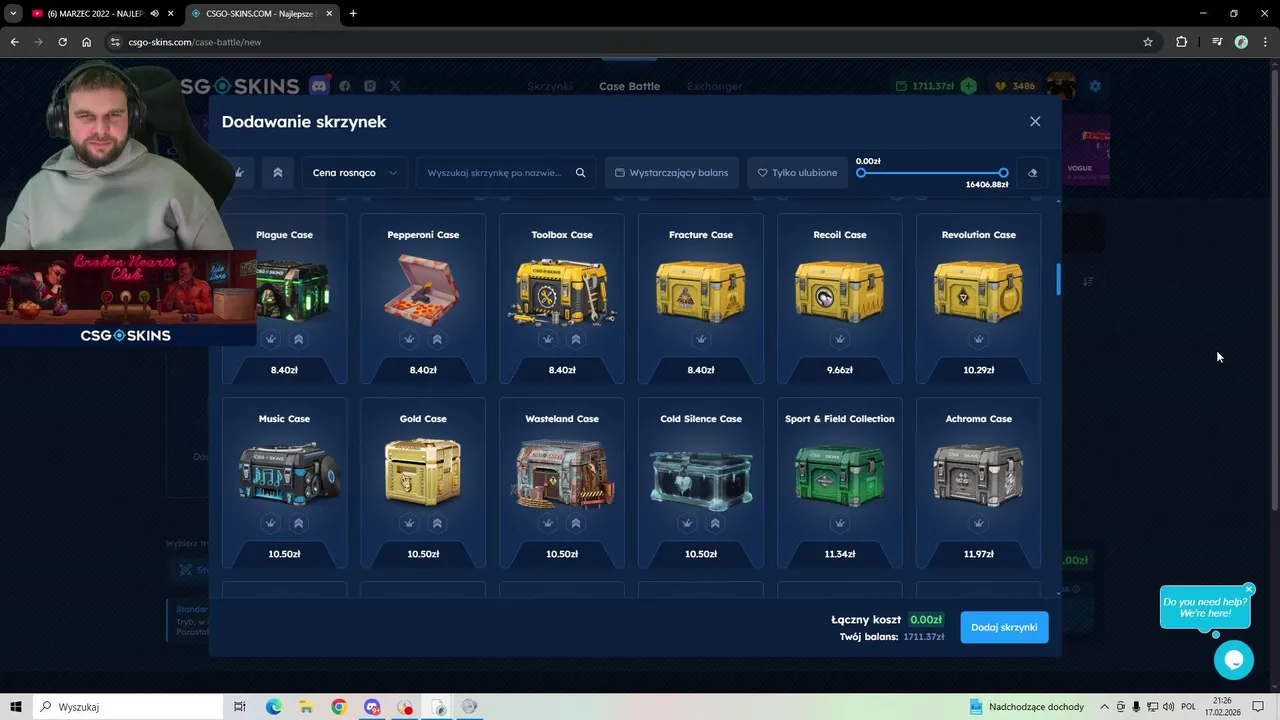This screenshot has height=720, width=1280.
Task: Select the Sport & Field Collection image
Action: click(x=840, y=474)
